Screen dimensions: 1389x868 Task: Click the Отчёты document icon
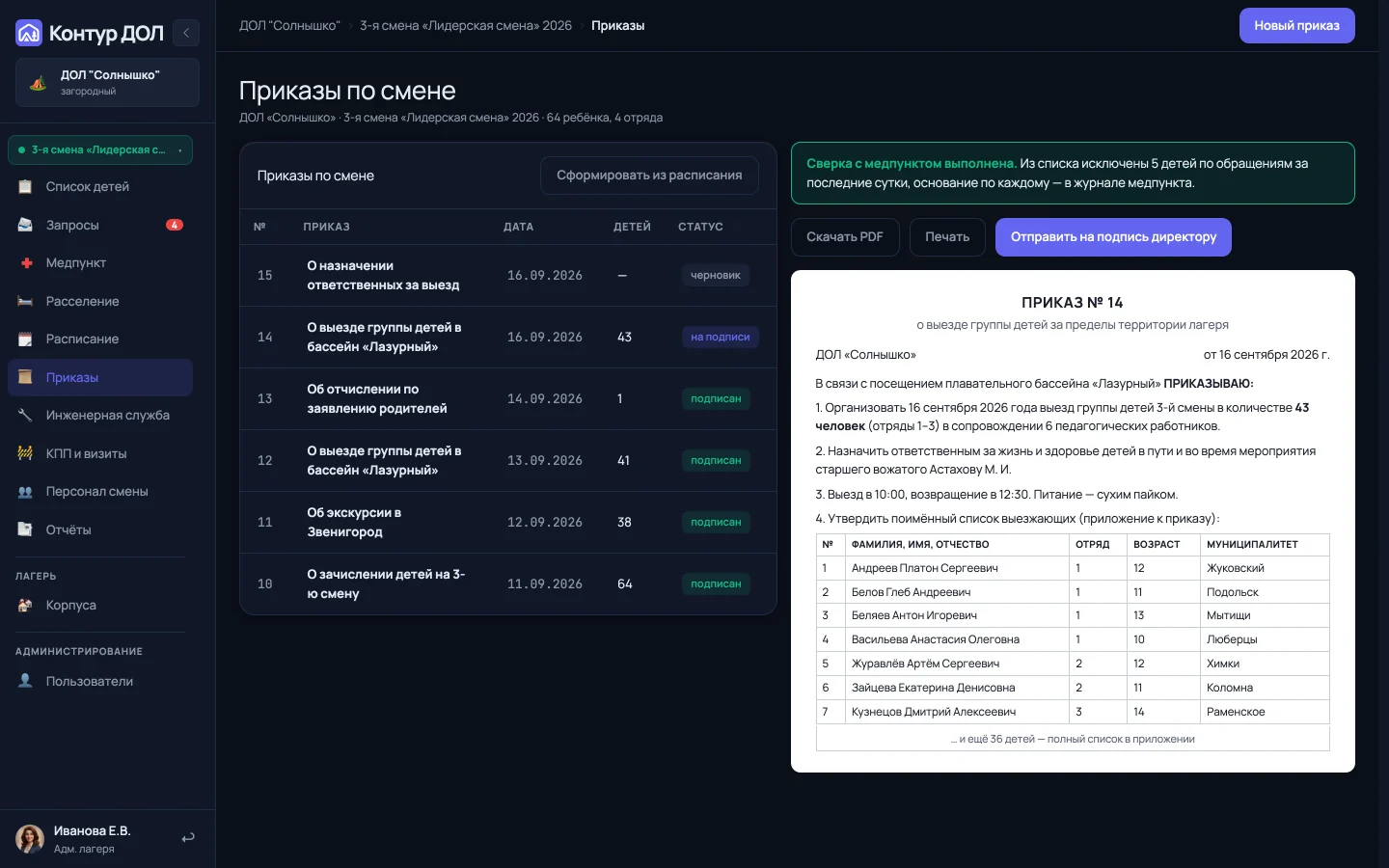pos(26,529)
